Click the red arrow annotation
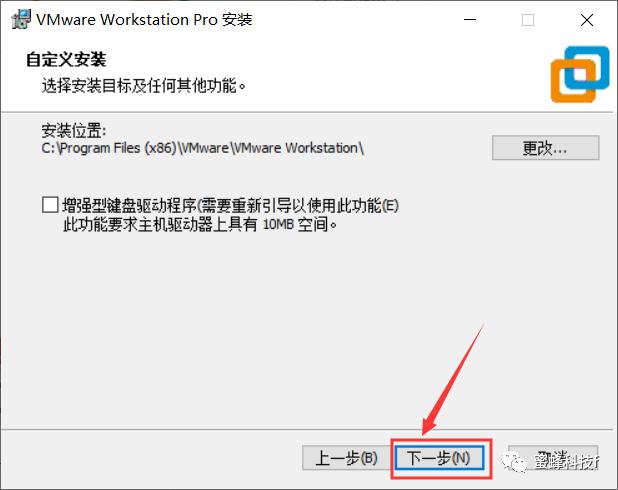 pyautogui.click(x=453, y=380)
